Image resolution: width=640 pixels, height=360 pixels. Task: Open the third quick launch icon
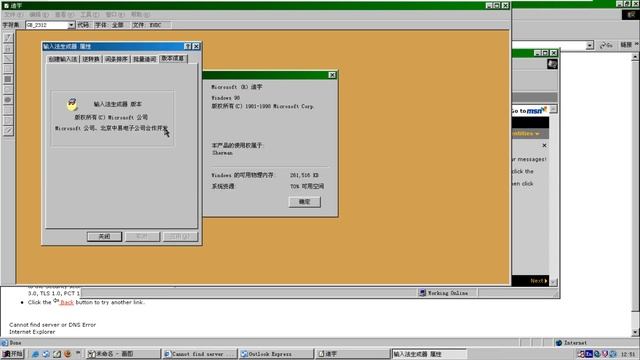tap(57, 354)
